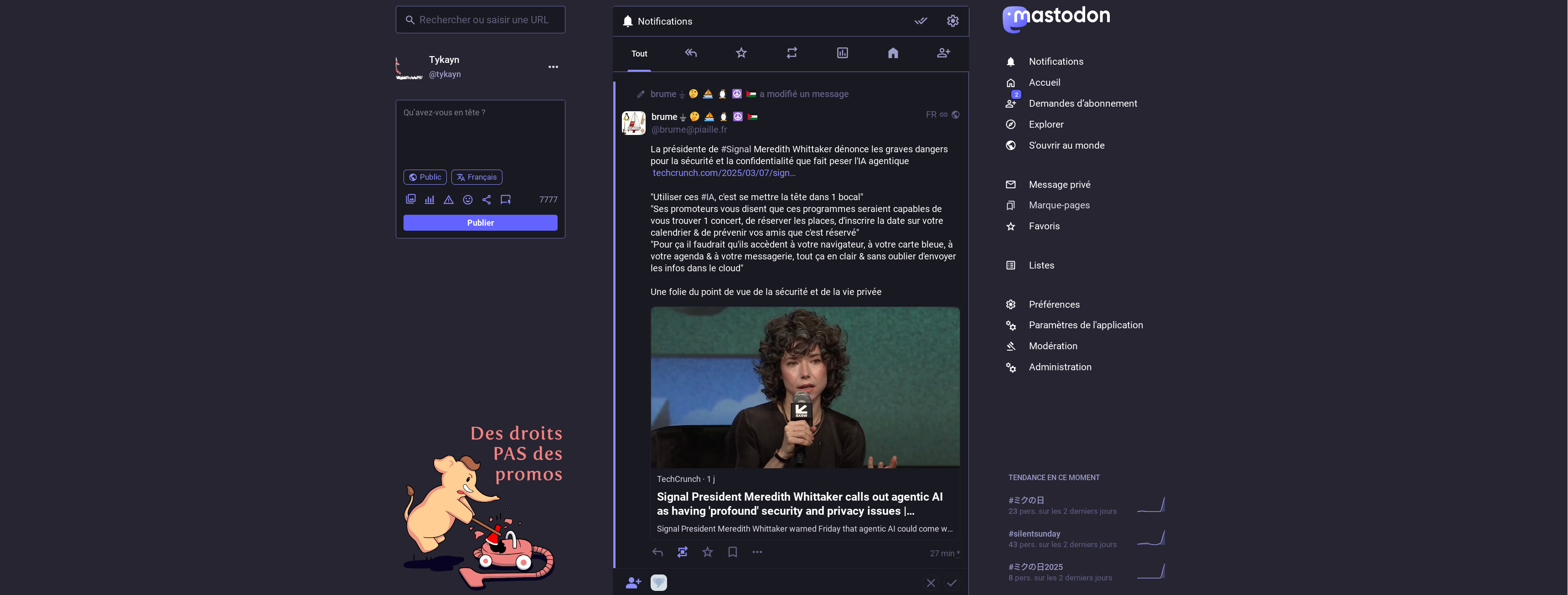Open Préférences
The image size is (1568, 595).
pos(1054,304)
